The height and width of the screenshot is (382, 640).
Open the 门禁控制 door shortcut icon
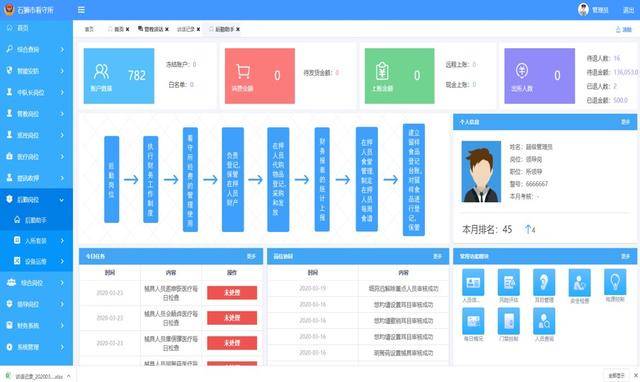(509, 321)
